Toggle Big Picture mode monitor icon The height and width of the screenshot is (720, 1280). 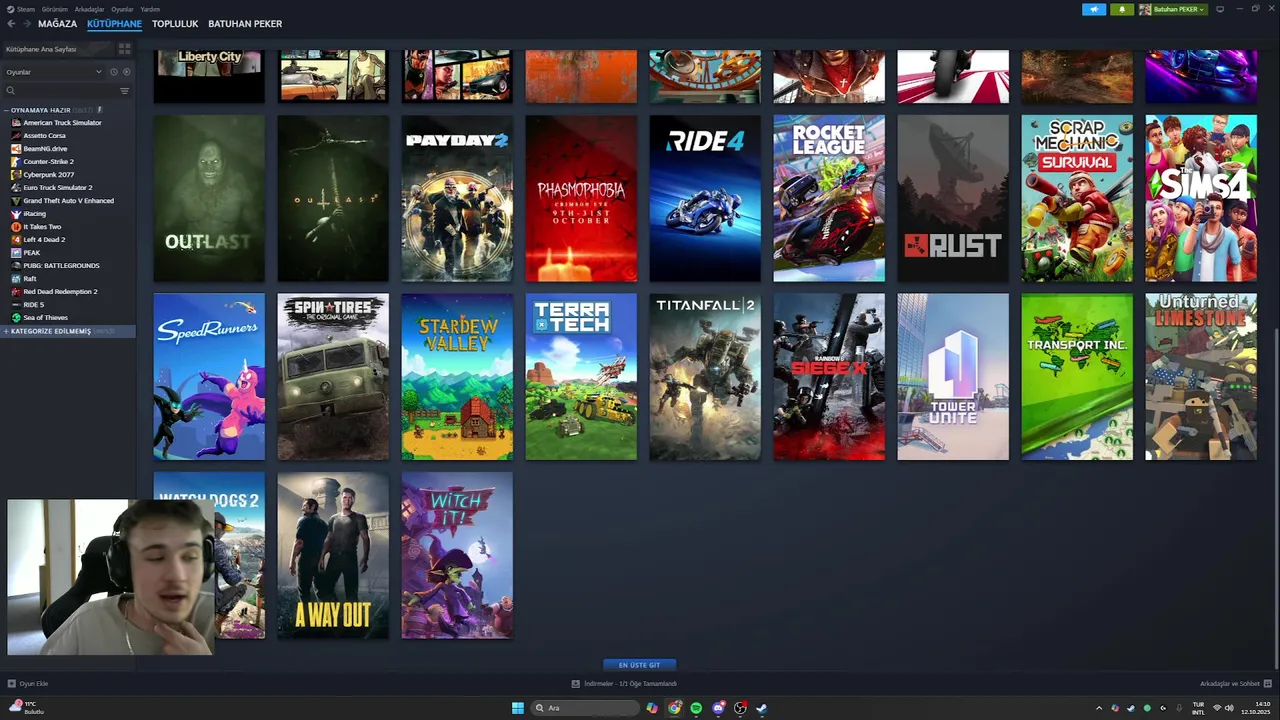pyautogui.click(x=1220, y=9)
